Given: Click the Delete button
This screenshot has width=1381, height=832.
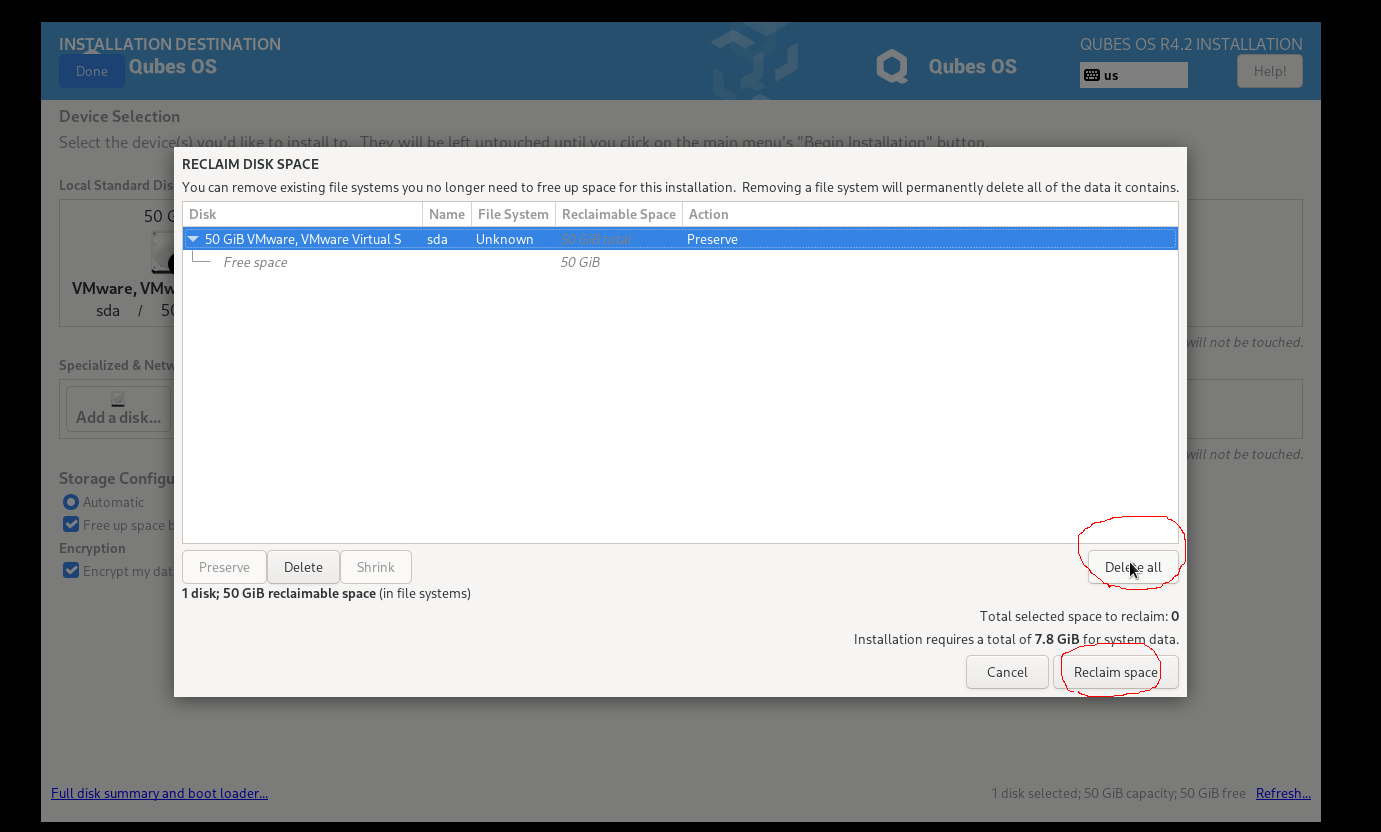Looking at the screenshot, I should [x=303, y=567].
